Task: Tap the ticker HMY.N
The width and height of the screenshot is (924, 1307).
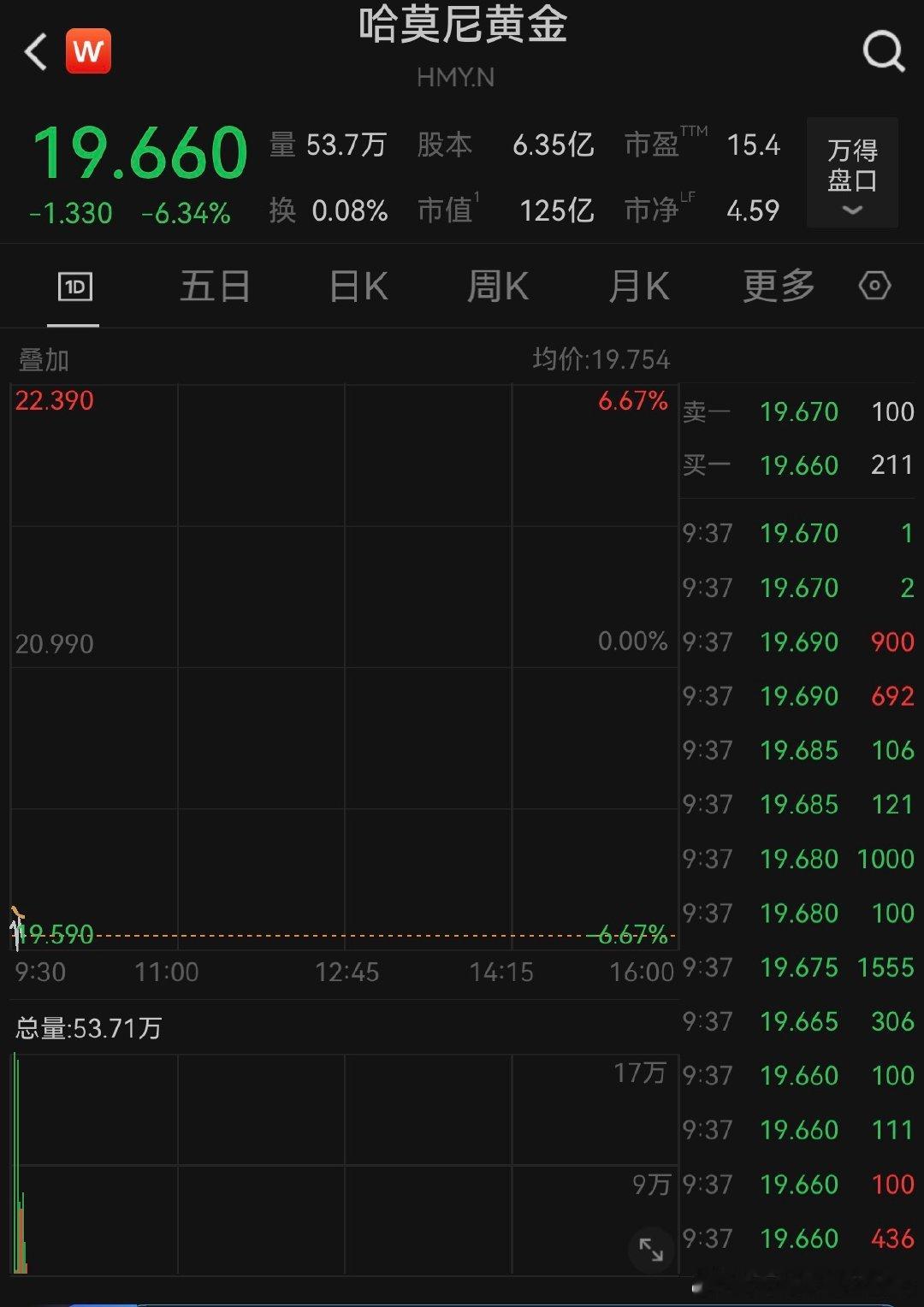Action: click(x=455, y=78)
